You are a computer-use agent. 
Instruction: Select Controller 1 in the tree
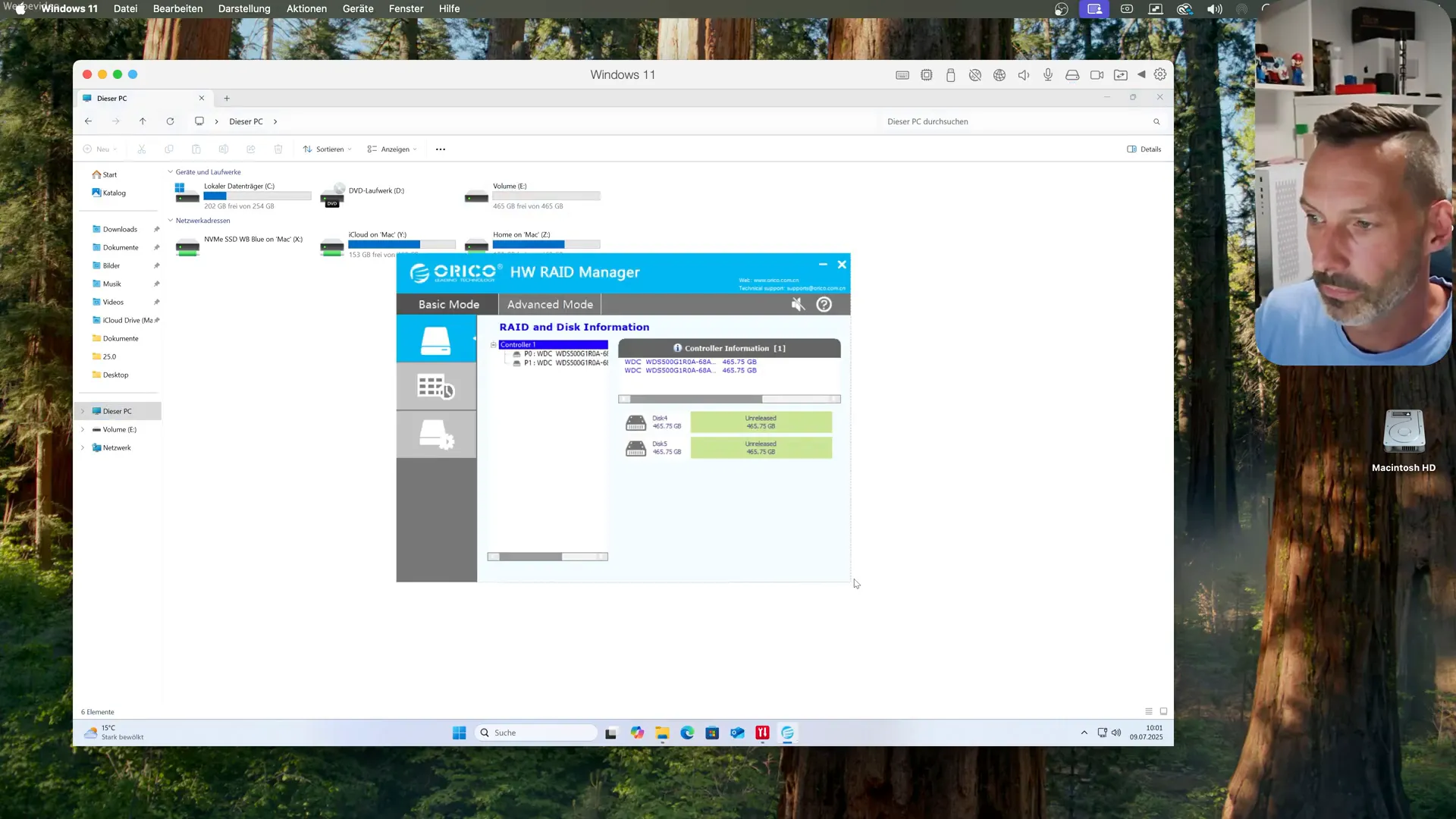[x=553, y=344]
